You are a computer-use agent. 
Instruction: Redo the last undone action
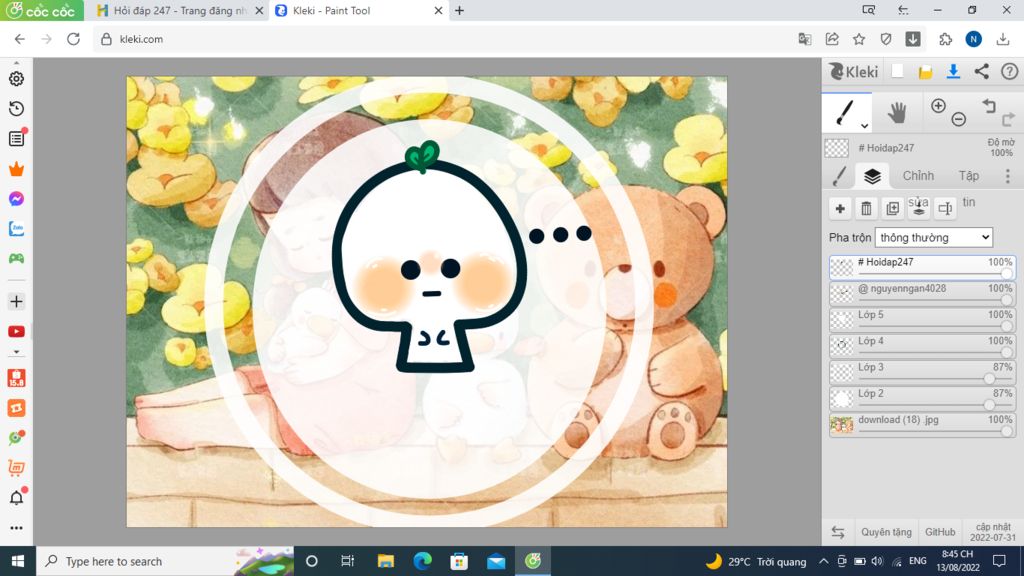(1008, 119)
